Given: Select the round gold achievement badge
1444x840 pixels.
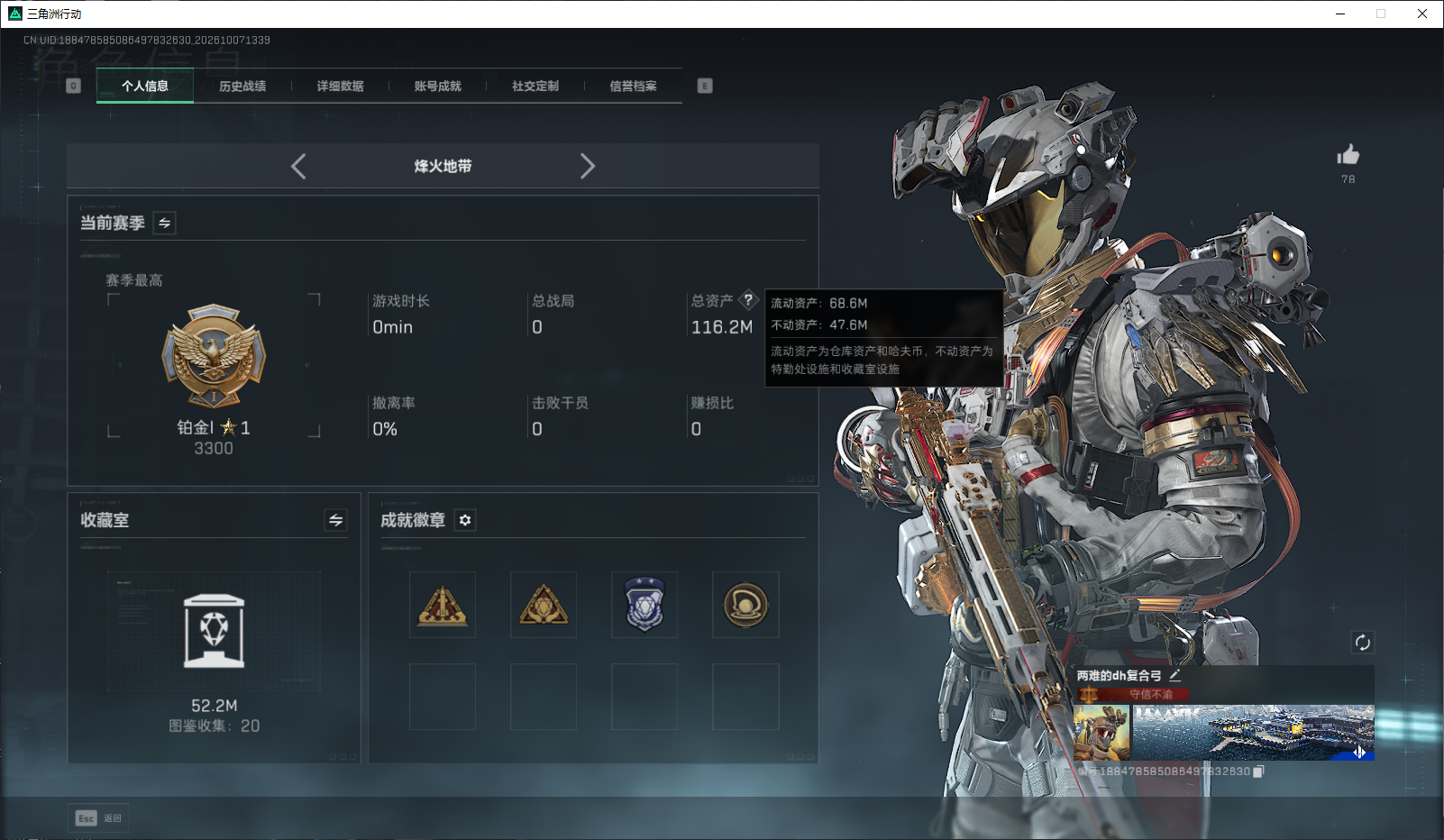Looking at the screenshot, I should click(x=745, y=605).
